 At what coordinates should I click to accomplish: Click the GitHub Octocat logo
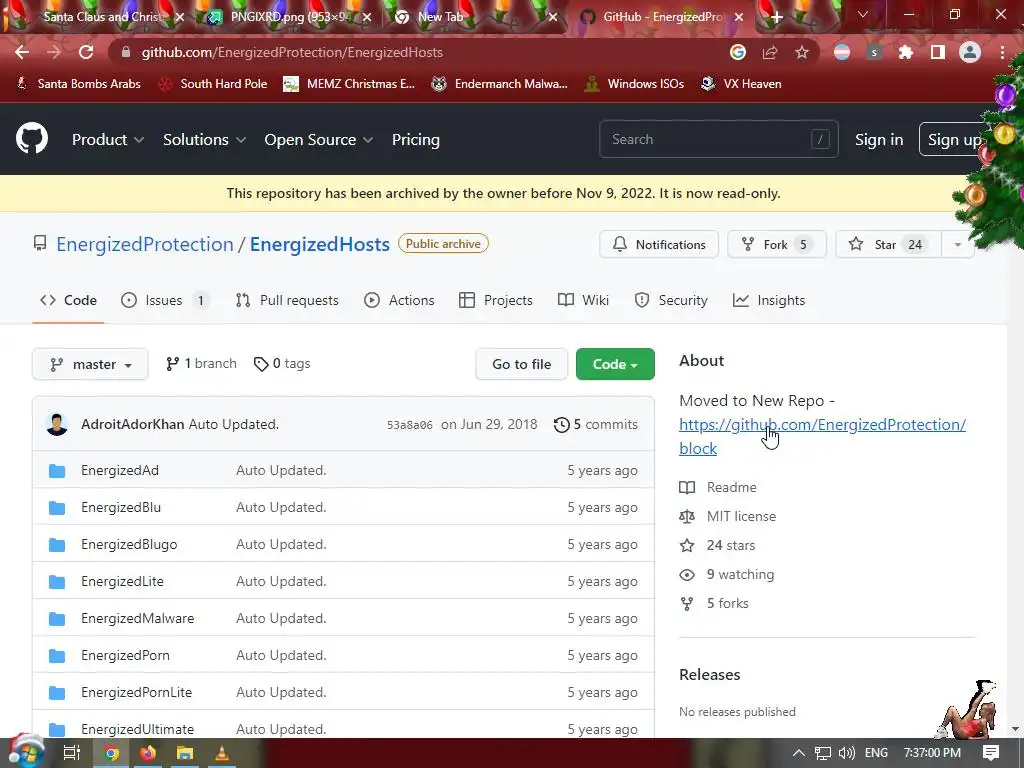(x=32, y=138)
